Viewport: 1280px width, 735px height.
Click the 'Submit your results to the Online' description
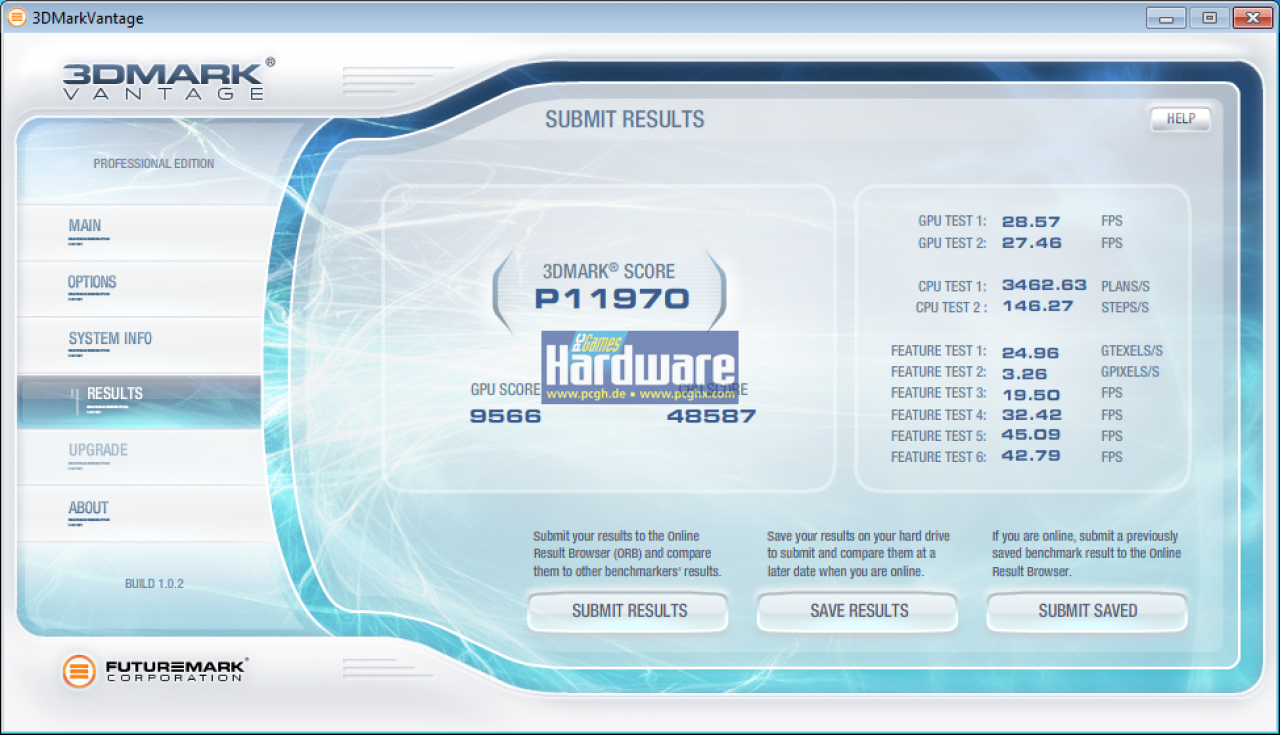point(627,554)
